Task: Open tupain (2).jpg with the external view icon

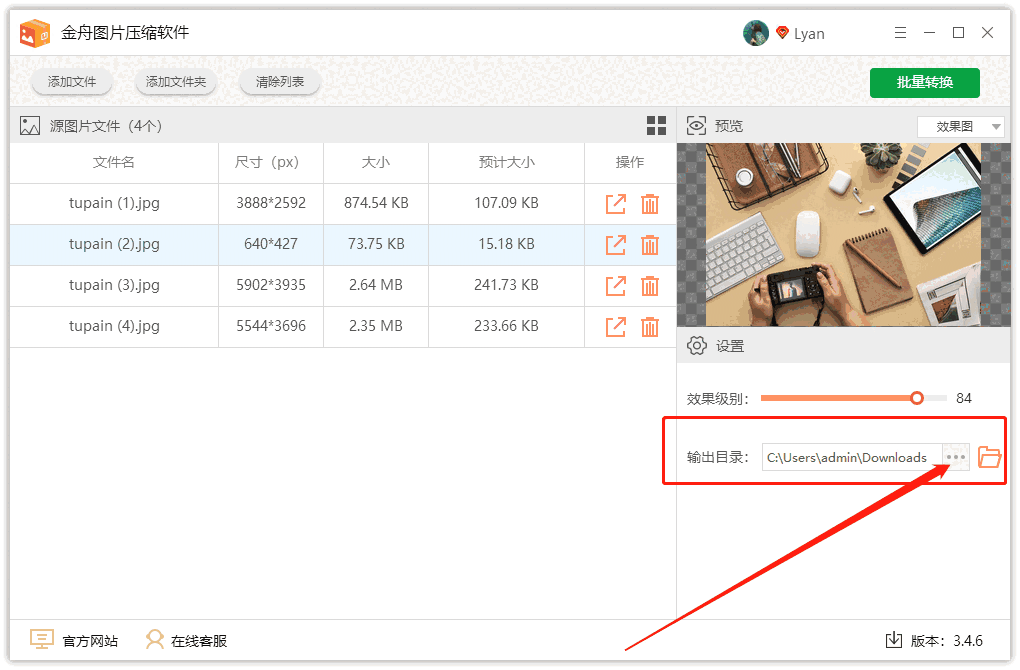Action: 615,244
